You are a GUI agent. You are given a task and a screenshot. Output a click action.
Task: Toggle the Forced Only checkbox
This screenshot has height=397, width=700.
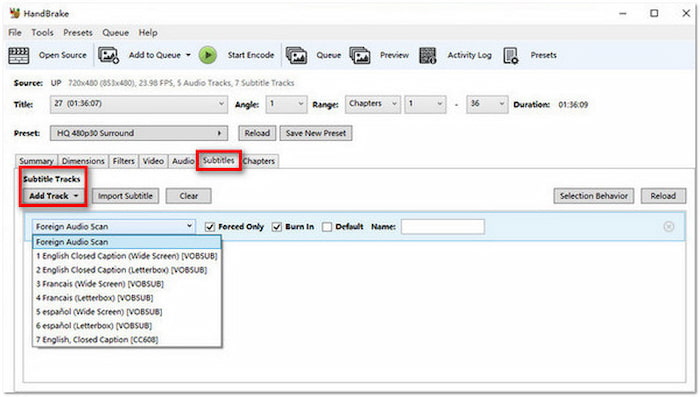210,227
